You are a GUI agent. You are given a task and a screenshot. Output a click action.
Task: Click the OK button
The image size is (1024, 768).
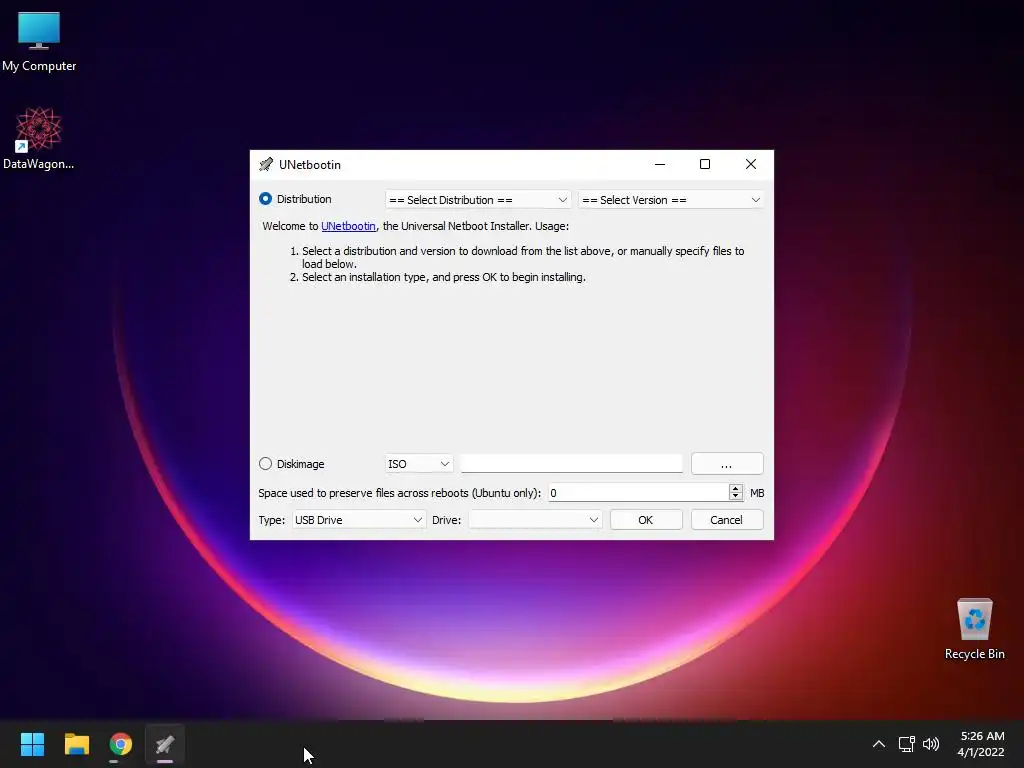click(646, 520)
